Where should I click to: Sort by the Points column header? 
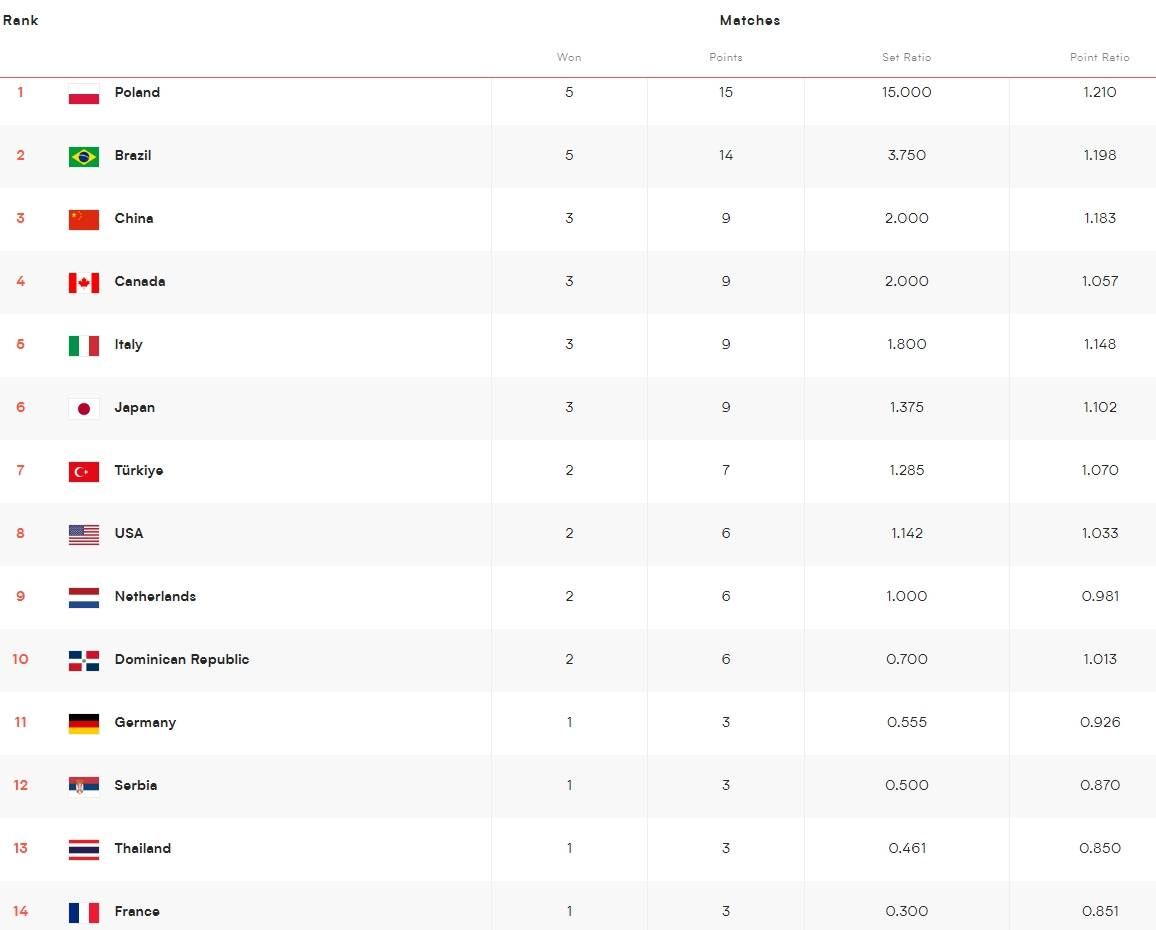726,57
